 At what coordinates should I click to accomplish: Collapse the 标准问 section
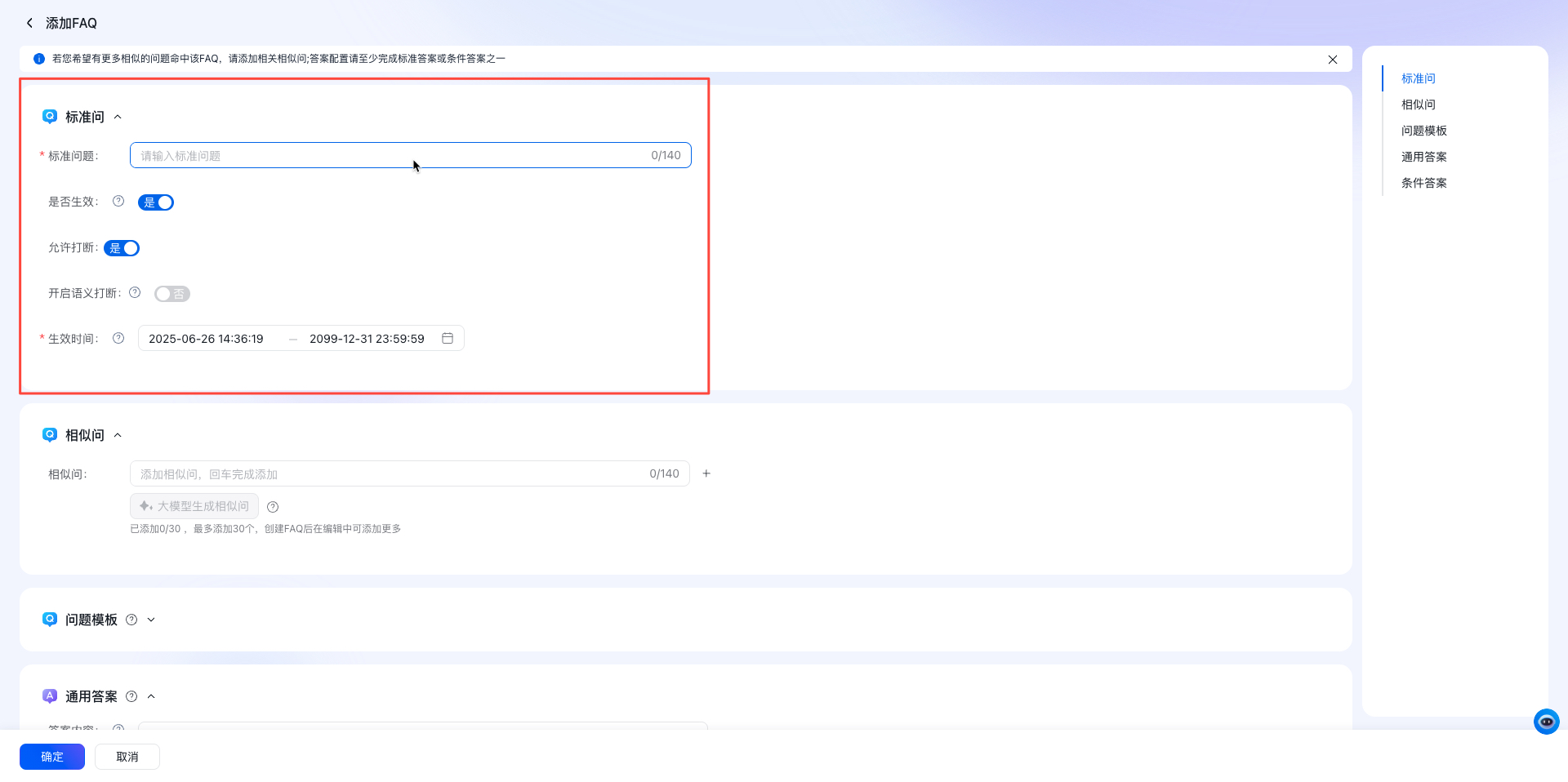(x=118, y=117)
